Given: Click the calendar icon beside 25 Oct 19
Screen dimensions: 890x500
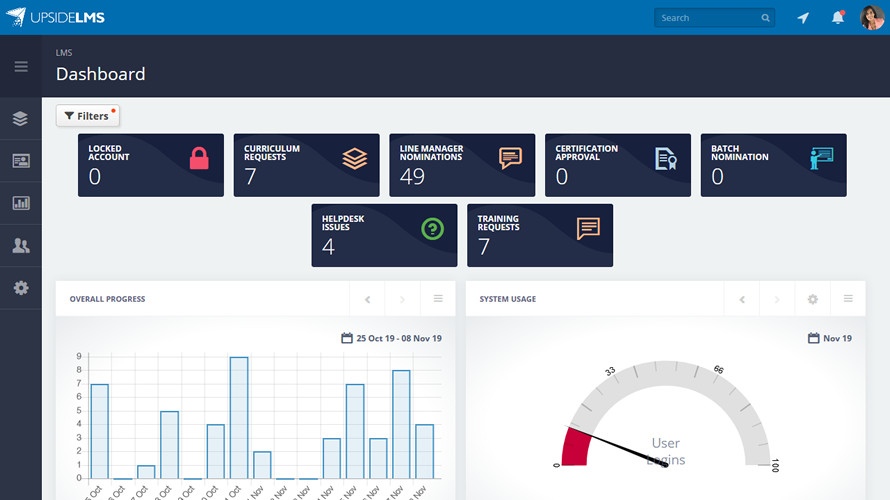Looking at the screenshot, I should (x=347, y=338).
